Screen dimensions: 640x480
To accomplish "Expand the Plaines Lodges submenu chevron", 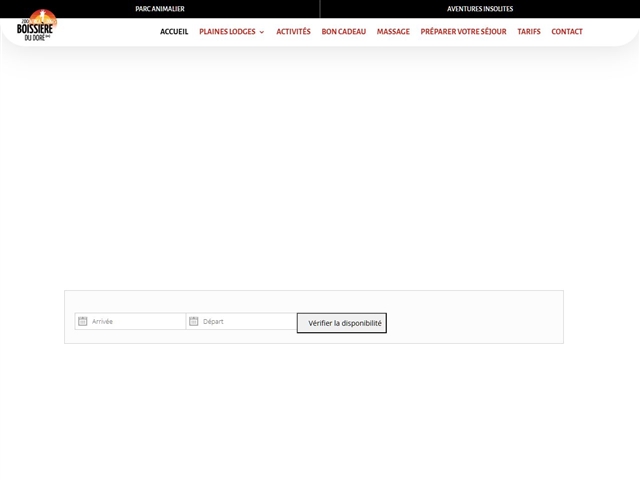I will 262,32.
